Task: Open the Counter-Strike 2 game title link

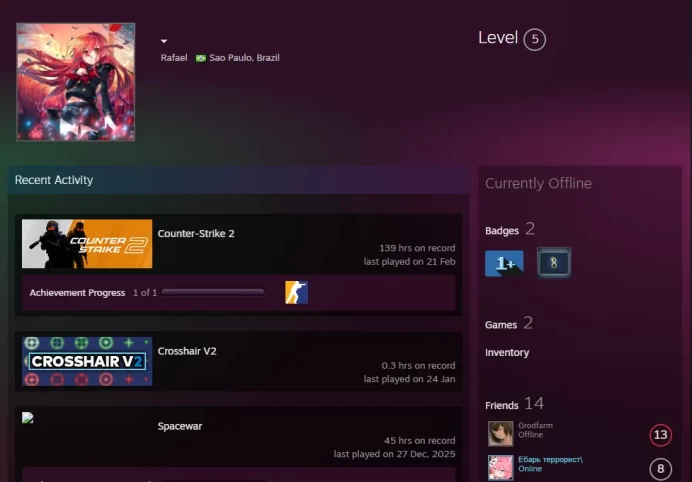Action: 196,233
